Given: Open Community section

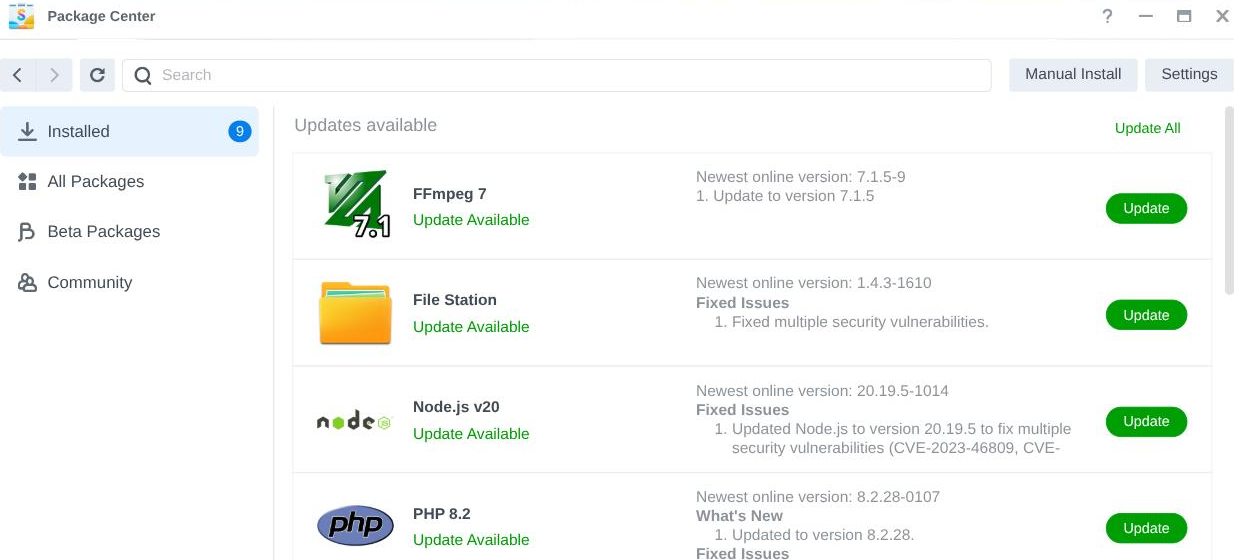Looking at the screenshot, I should [90, 282].
